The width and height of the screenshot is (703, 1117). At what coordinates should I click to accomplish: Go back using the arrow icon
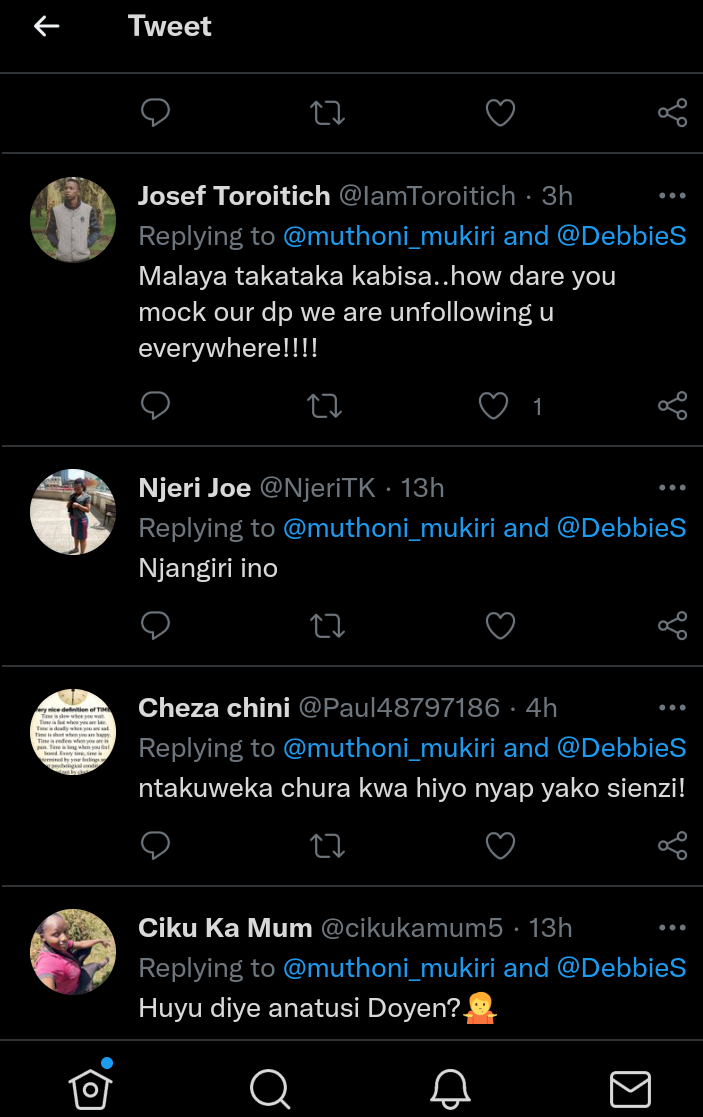point(46,27)
